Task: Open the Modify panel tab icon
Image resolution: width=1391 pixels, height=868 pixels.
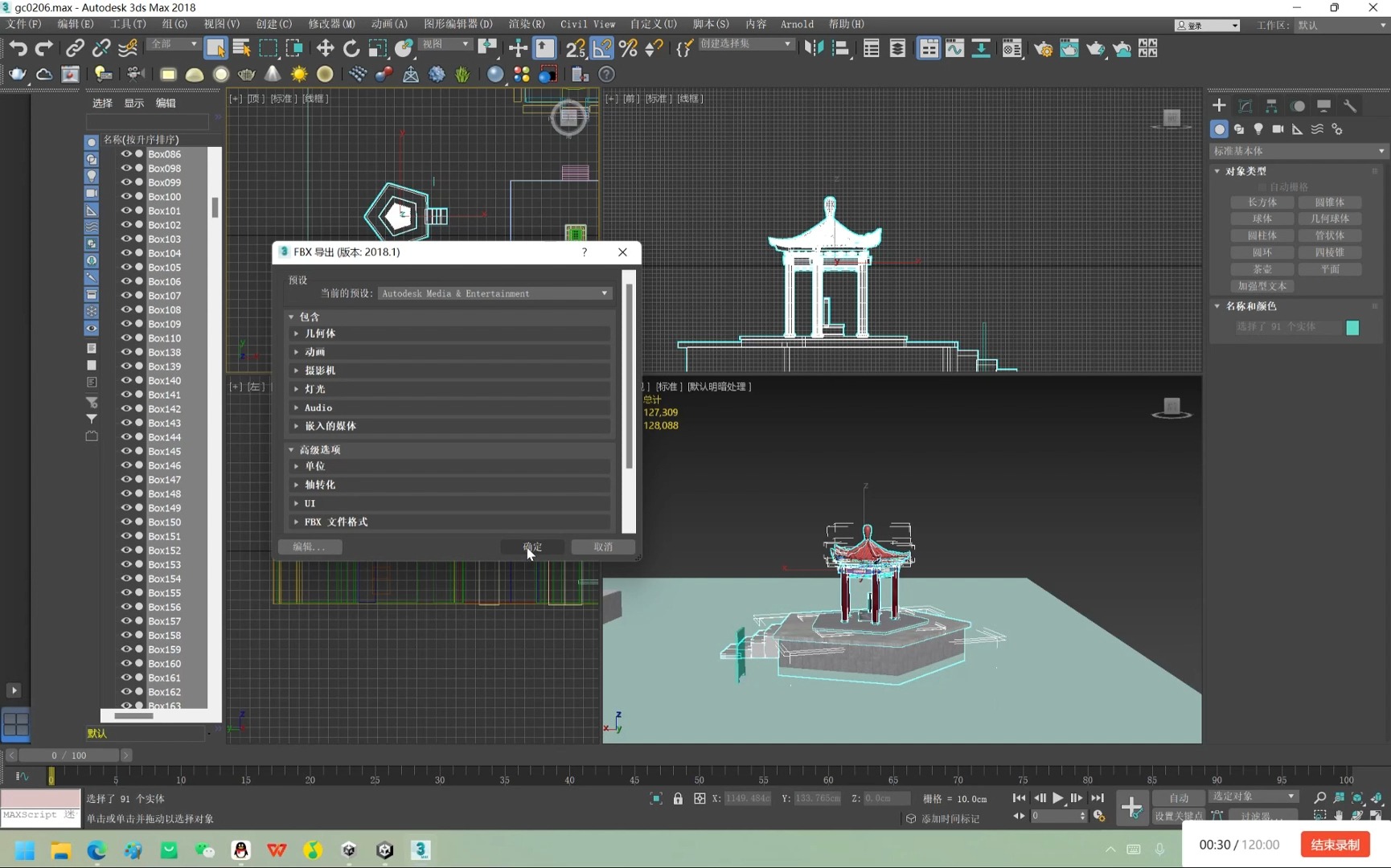Action: 1245,105
